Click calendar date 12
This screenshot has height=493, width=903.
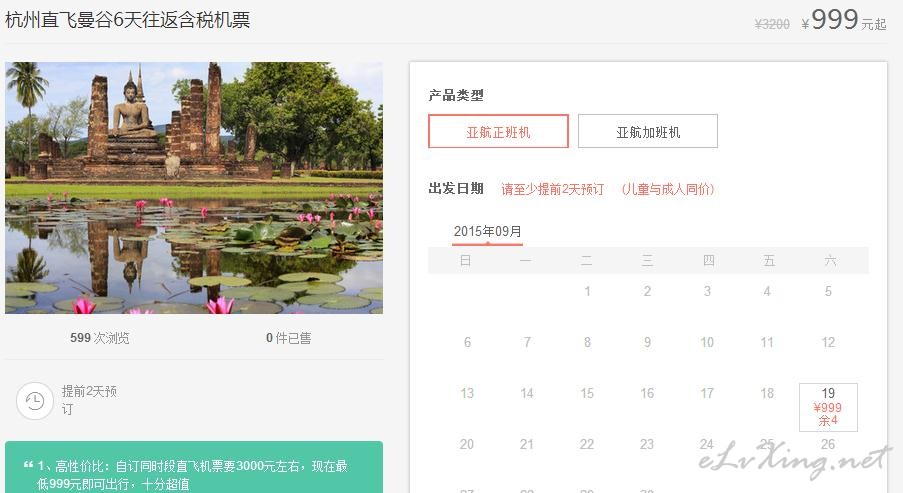click(x=828, y=342)
